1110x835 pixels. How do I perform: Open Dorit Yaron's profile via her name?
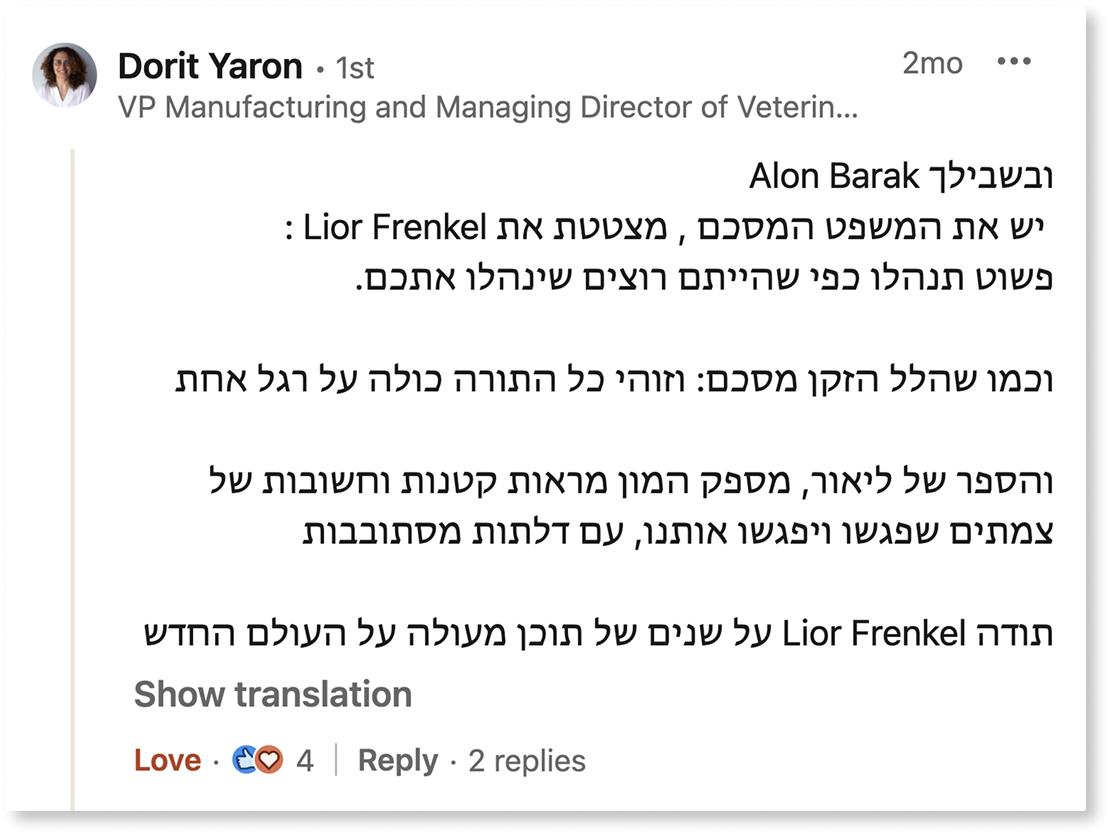point(210,65)
